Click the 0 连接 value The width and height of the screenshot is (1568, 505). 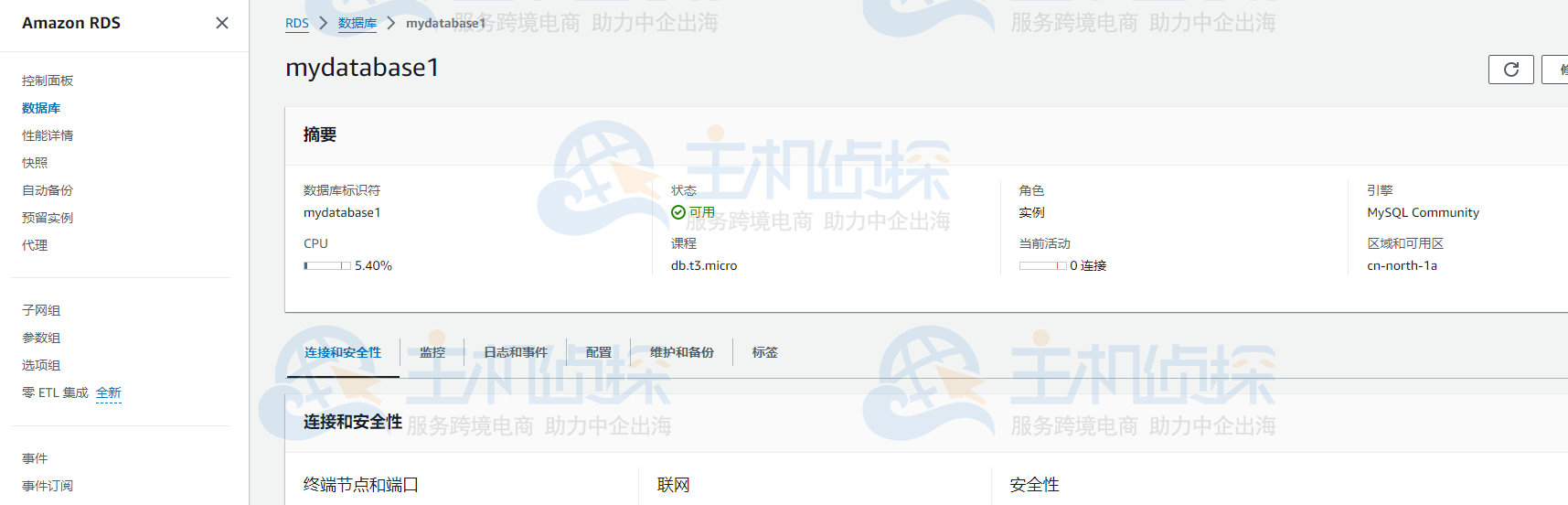[1088, 265]
